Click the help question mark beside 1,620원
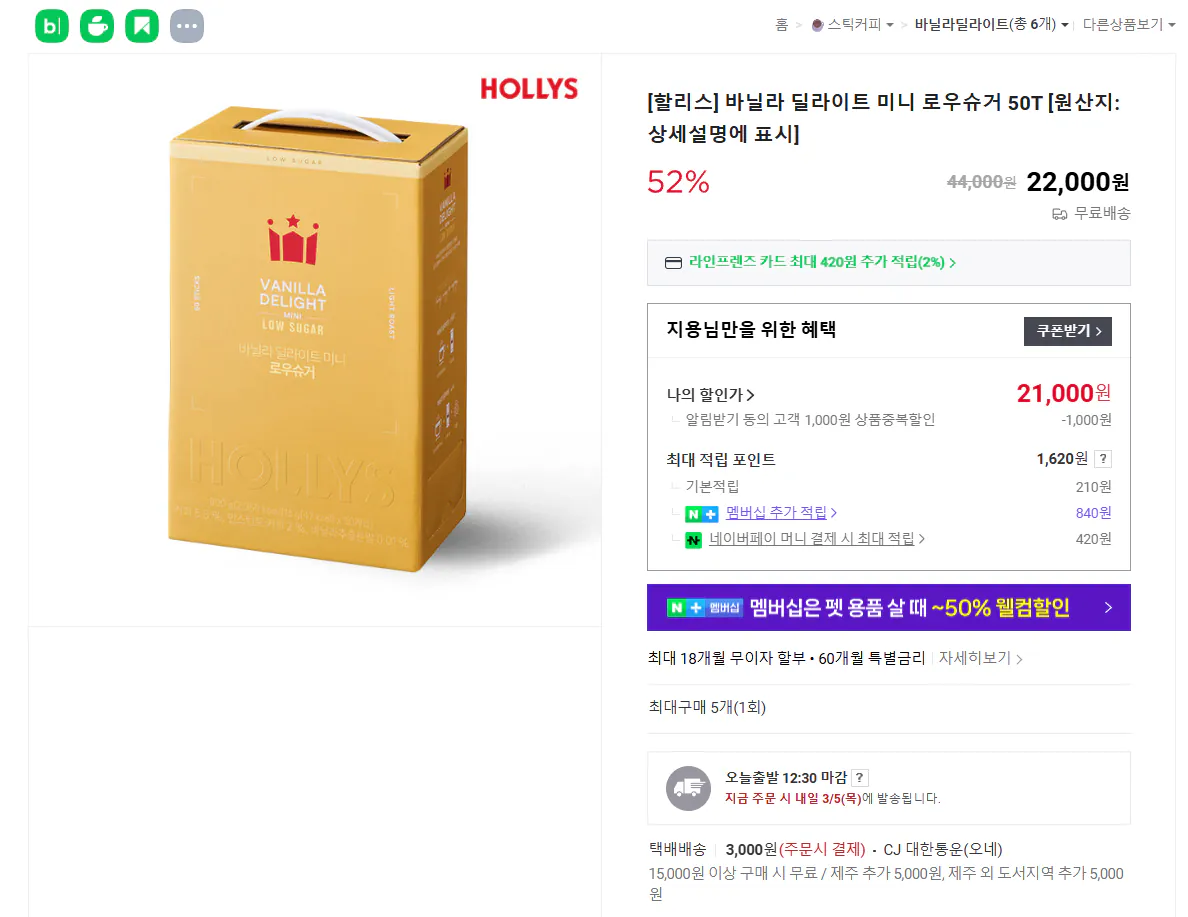 coord(1103,459)
